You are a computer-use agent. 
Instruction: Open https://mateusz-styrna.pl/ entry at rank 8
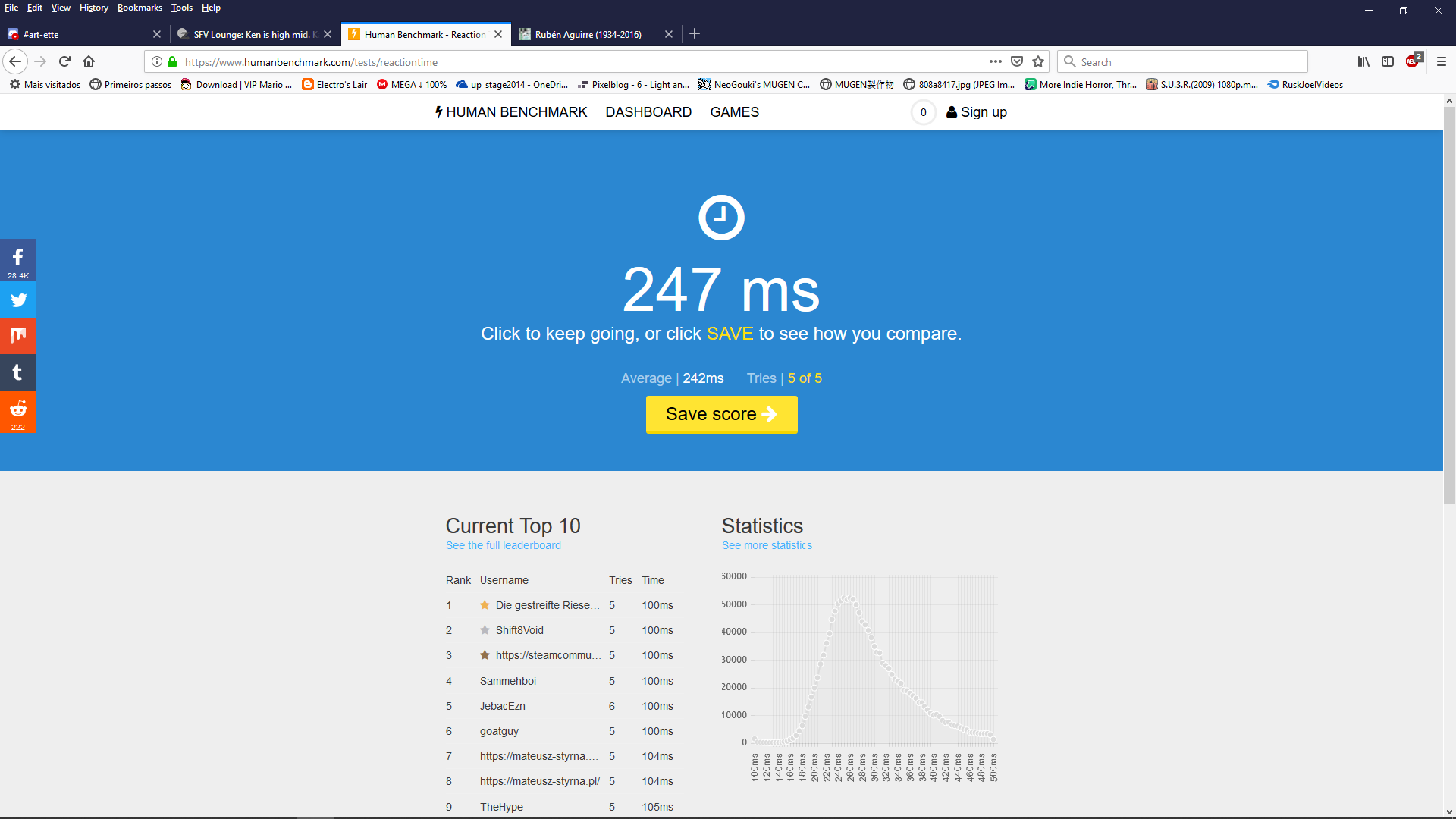click(540, 781)
